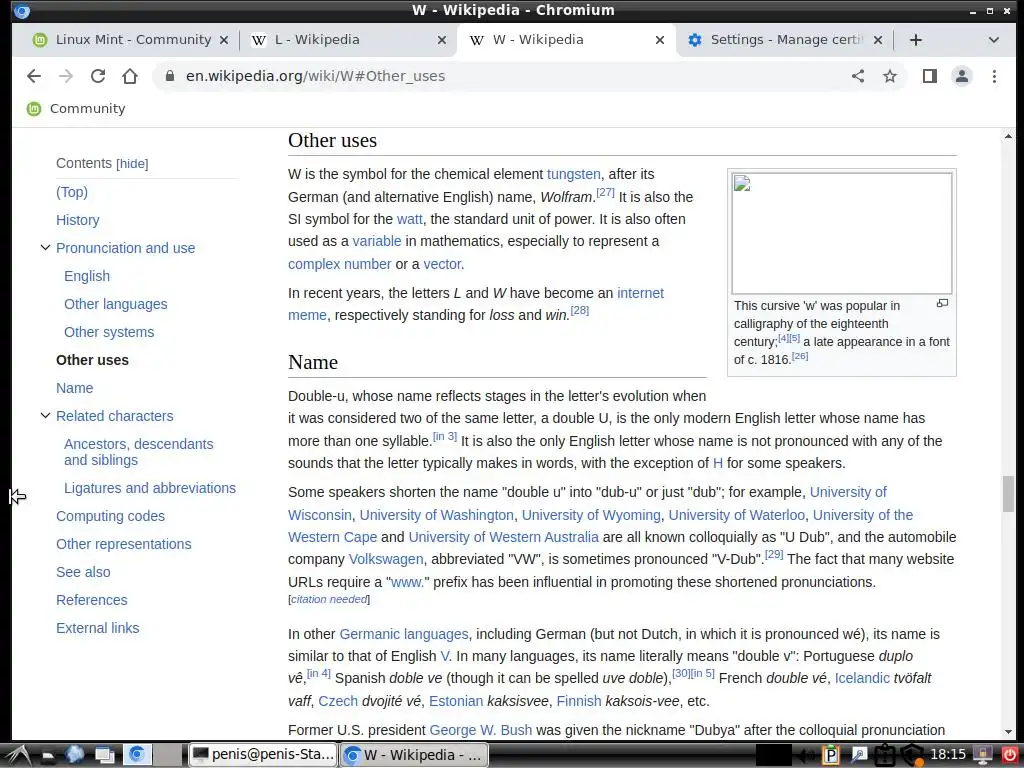Go to Computing codes section
The image size is (1024, 768).
click(110, 516)
